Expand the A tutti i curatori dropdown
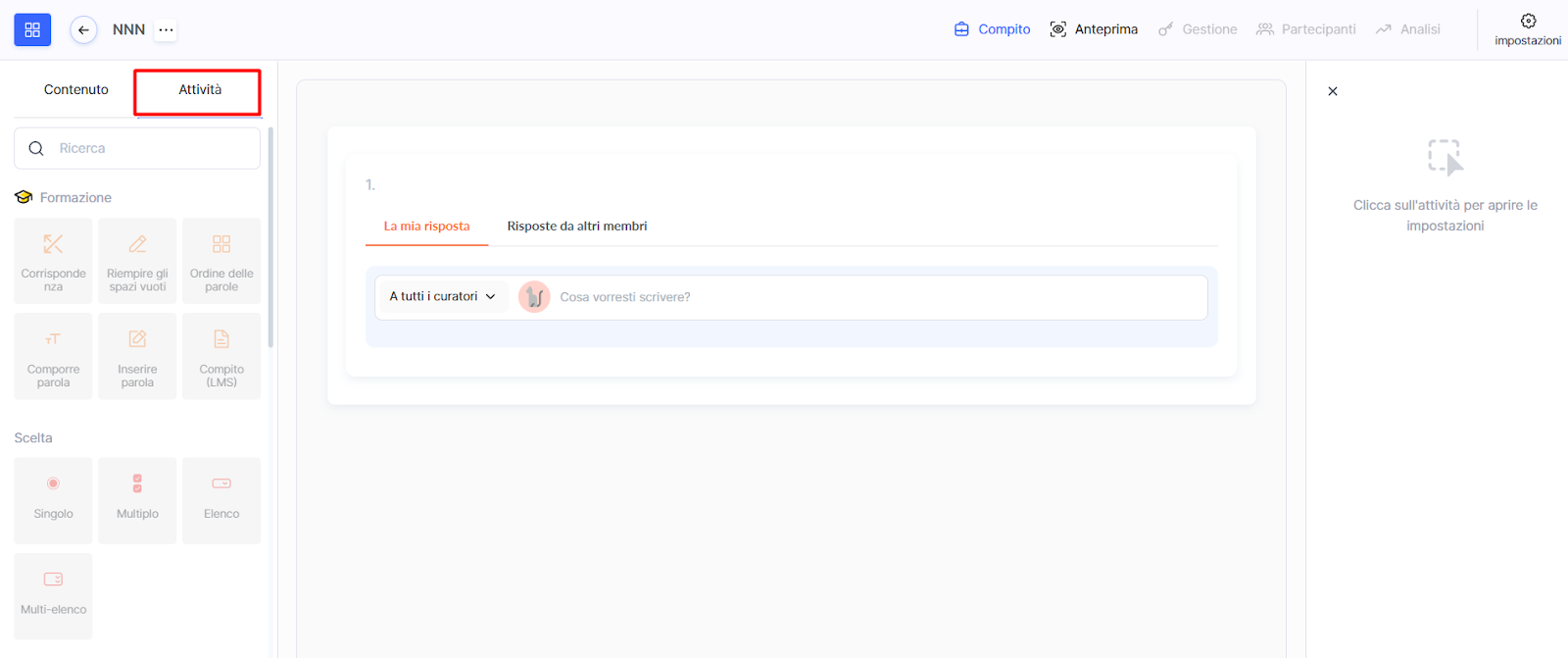 click(x=442, y=296)
